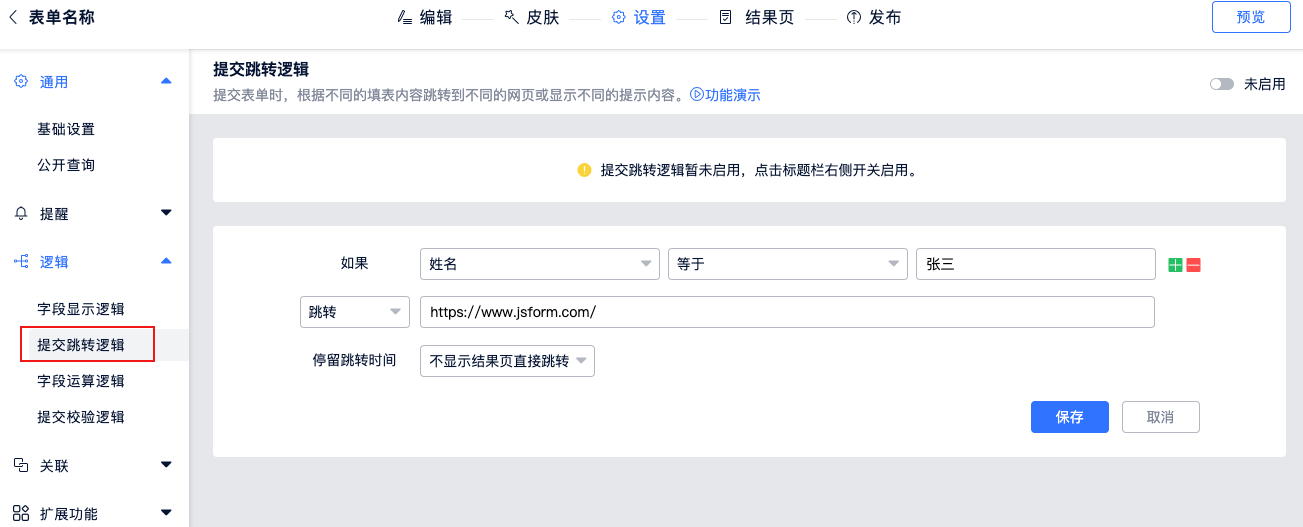The width and height of the screenshot is (1303, 527).
Task: Click the 扩展功能 grid icon
Action: tap(21, 513)
